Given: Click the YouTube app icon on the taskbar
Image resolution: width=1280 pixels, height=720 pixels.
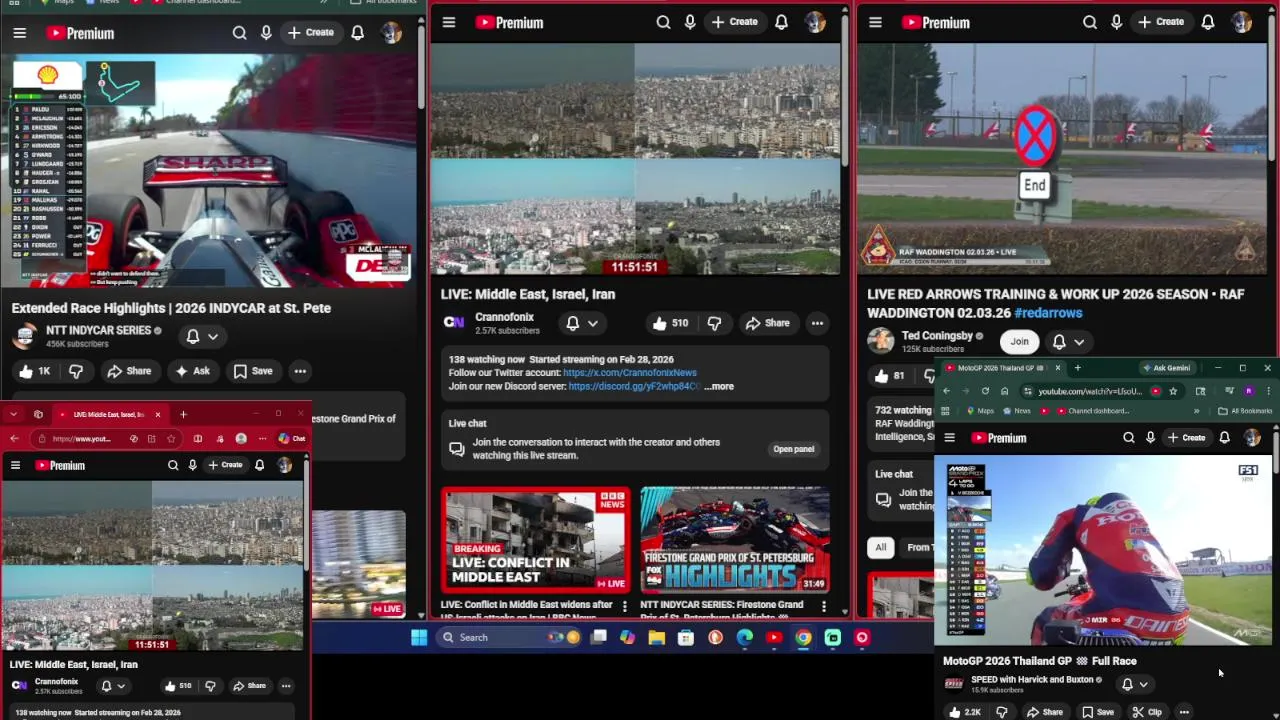Looking at the screenshot, I should tap(774, 637).
